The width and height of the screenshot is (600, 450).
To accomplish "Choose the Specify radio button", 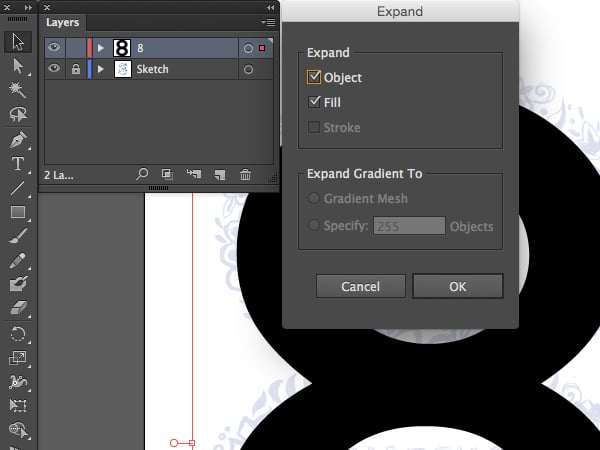I will tap(314, 225).
